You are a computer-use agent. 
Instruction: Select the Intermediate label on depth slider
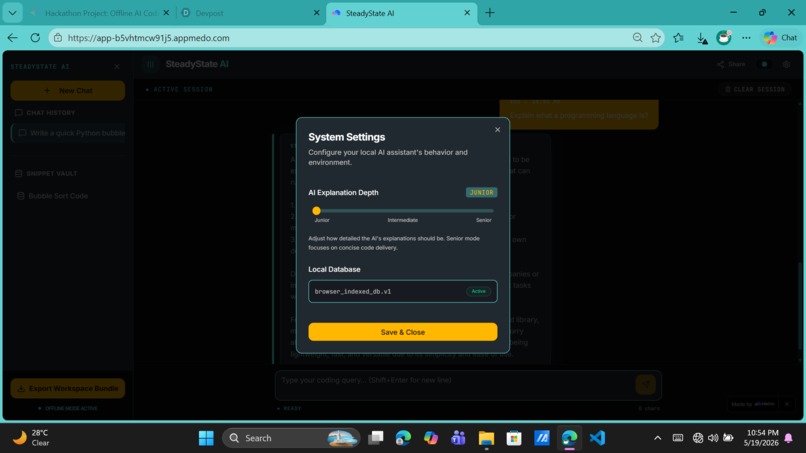tap(402, 220)
